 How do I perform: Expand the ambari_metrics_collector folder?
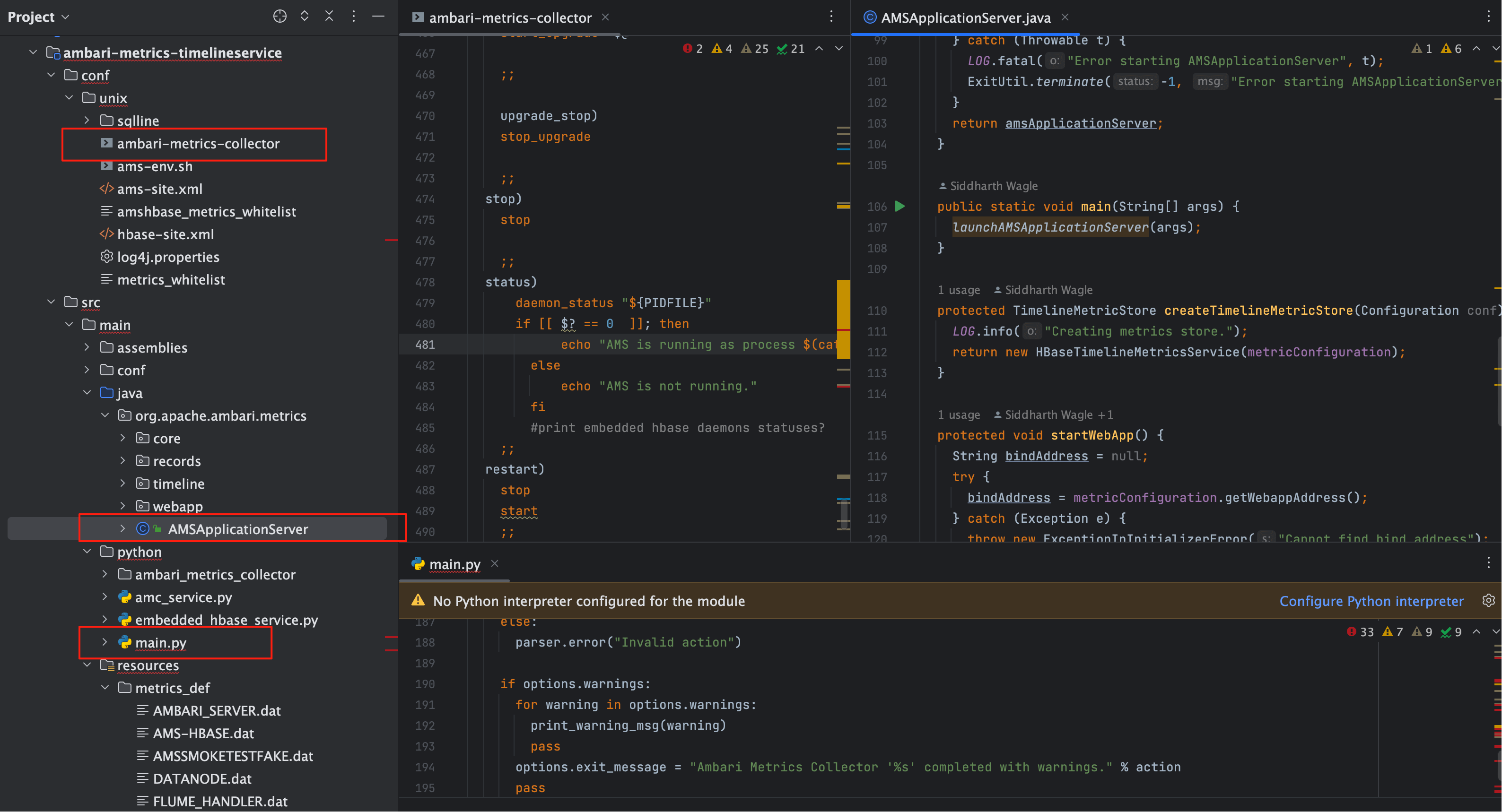[x=105, y=574]
